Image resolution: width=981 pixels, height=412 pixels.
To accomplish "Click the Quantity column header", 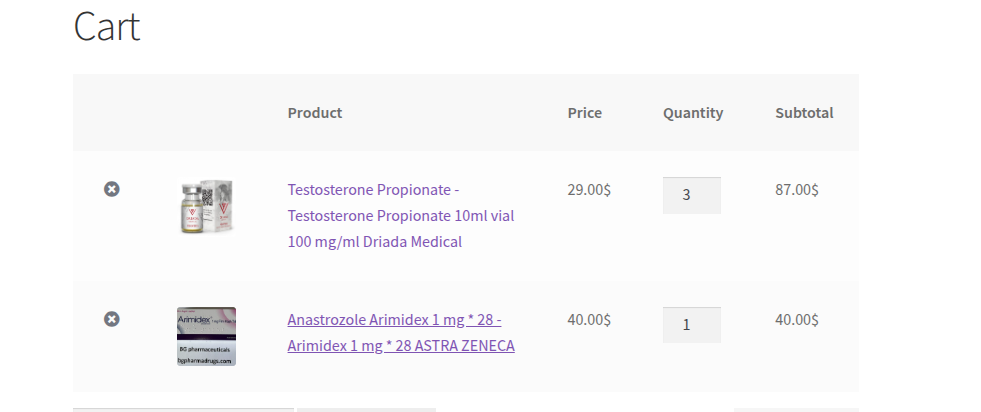I will 693,113.
